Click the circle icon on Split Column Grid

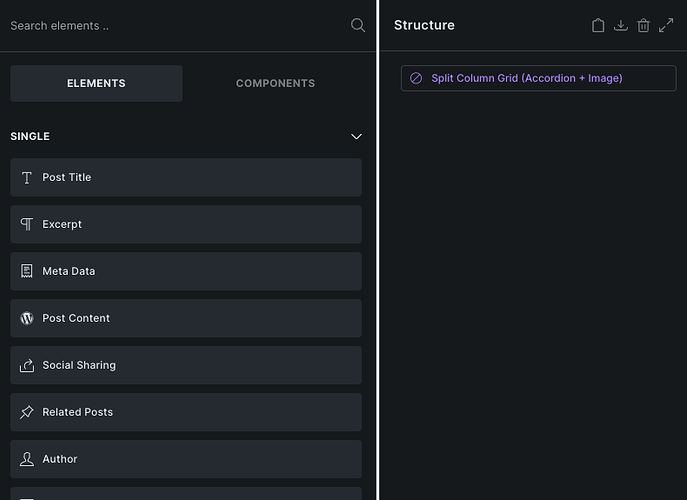(416, 78)
